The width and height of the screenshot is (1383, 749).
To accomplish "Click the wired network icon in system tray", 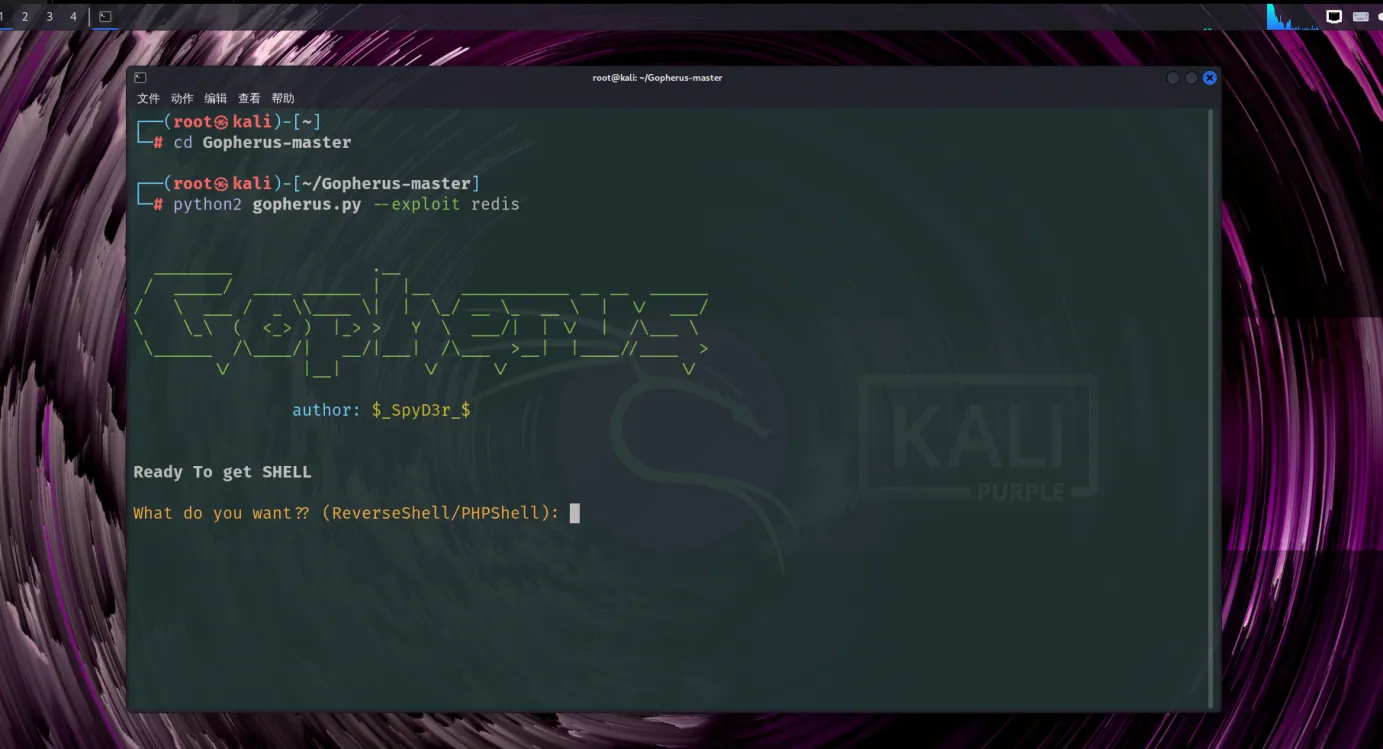I will (x=1334, y=16).
